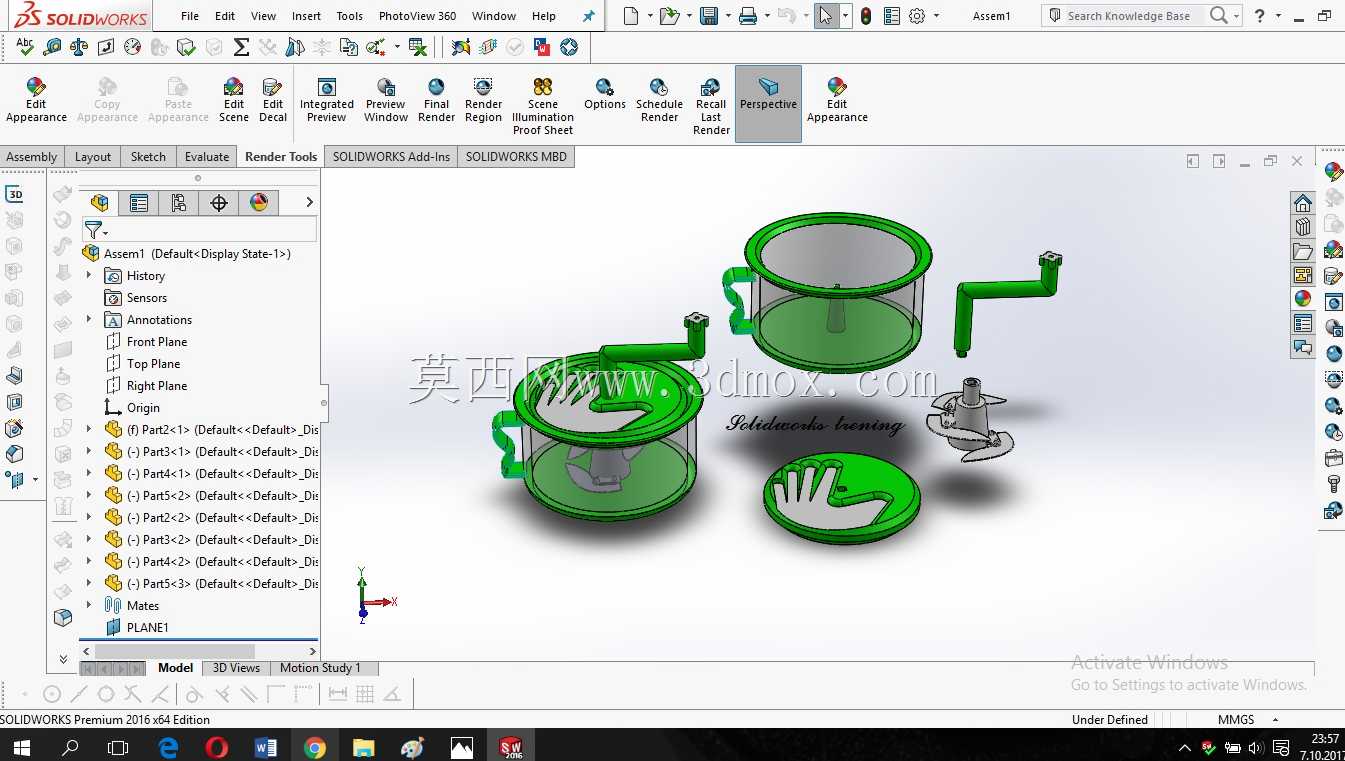Switch to the Motion Study 1 tab
The image size is (1345, 761).
[320, 668]
